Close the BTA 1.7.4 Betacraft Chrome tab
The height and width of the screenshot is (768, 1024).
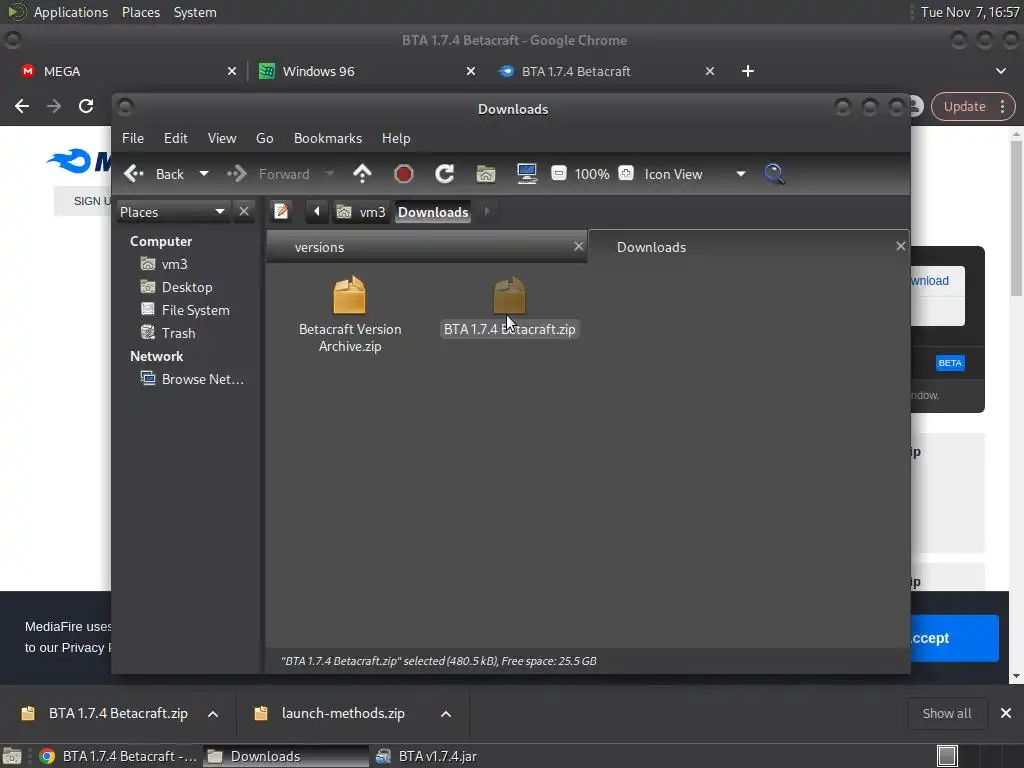(710, 71)
